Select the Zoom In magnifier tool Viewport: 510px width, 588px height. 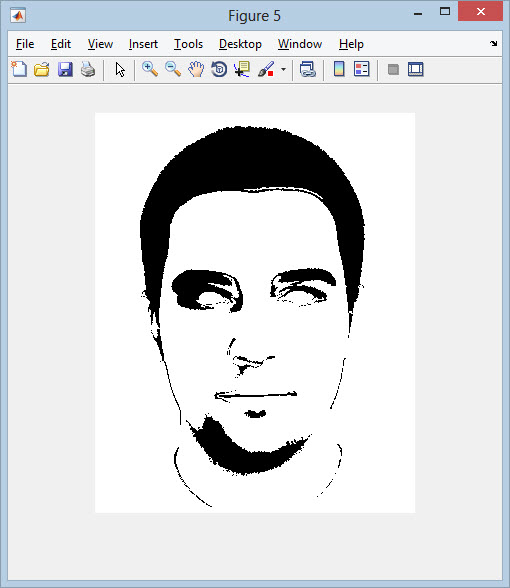pyautogui.click(x=150, y=69)
